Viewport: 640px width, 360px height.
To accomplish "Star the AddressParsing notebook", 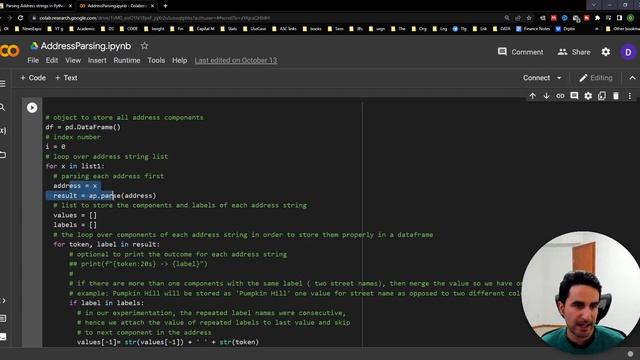I will point(144,46).
